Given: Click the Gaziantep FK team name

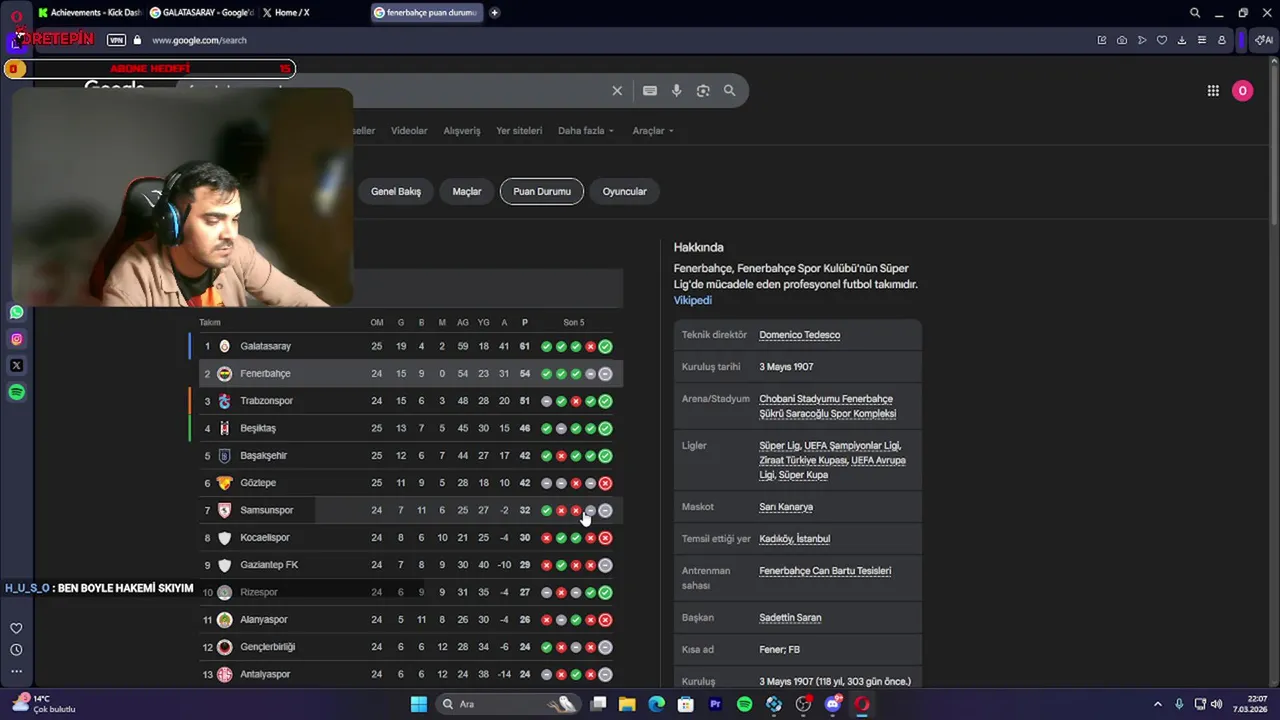Looking at the screenshot, I should (269, 565).
